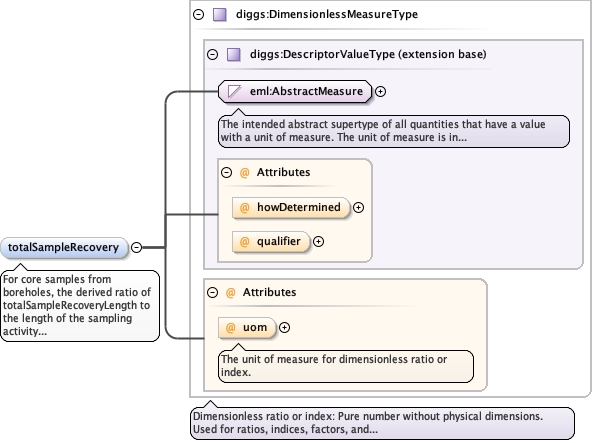
Task: Click the diggs:DescriptorValueType (extension base) title
Action: click(x=368, y=54)
